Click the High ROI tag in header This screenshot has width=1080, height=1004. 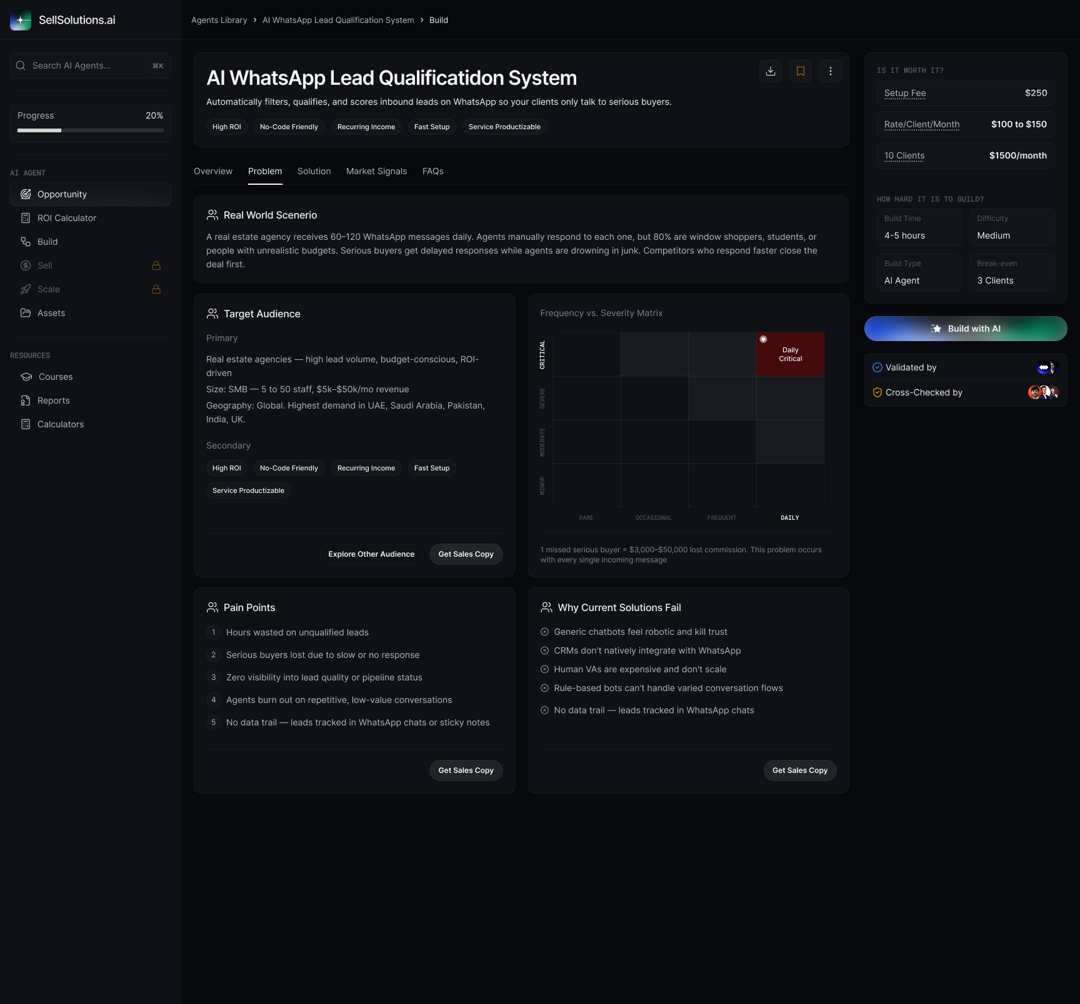[227, 127]
